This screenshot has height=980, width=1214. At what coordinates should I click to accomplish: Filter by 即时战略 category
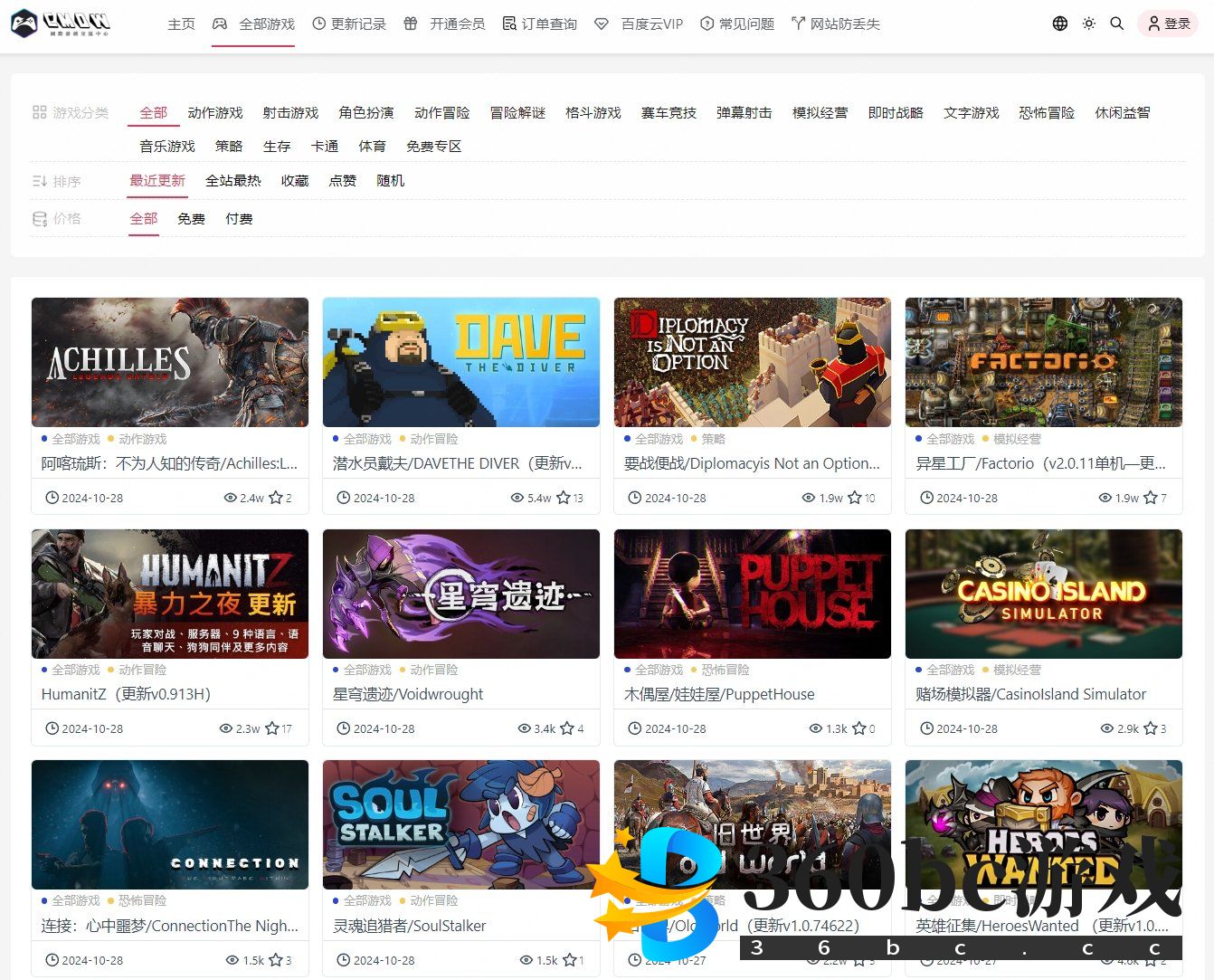(x=896, y=112)
